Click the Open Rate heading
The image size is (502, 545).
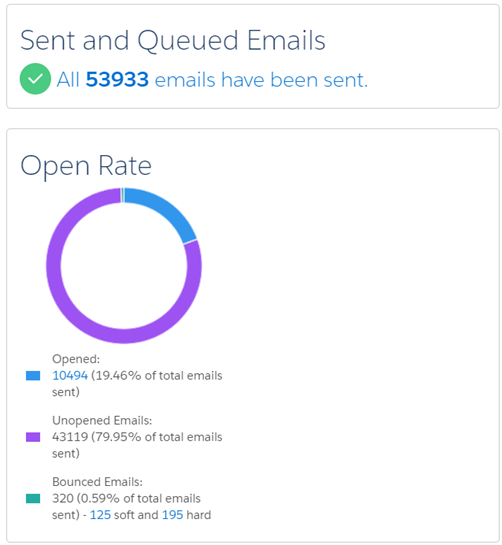pos(86,166)
